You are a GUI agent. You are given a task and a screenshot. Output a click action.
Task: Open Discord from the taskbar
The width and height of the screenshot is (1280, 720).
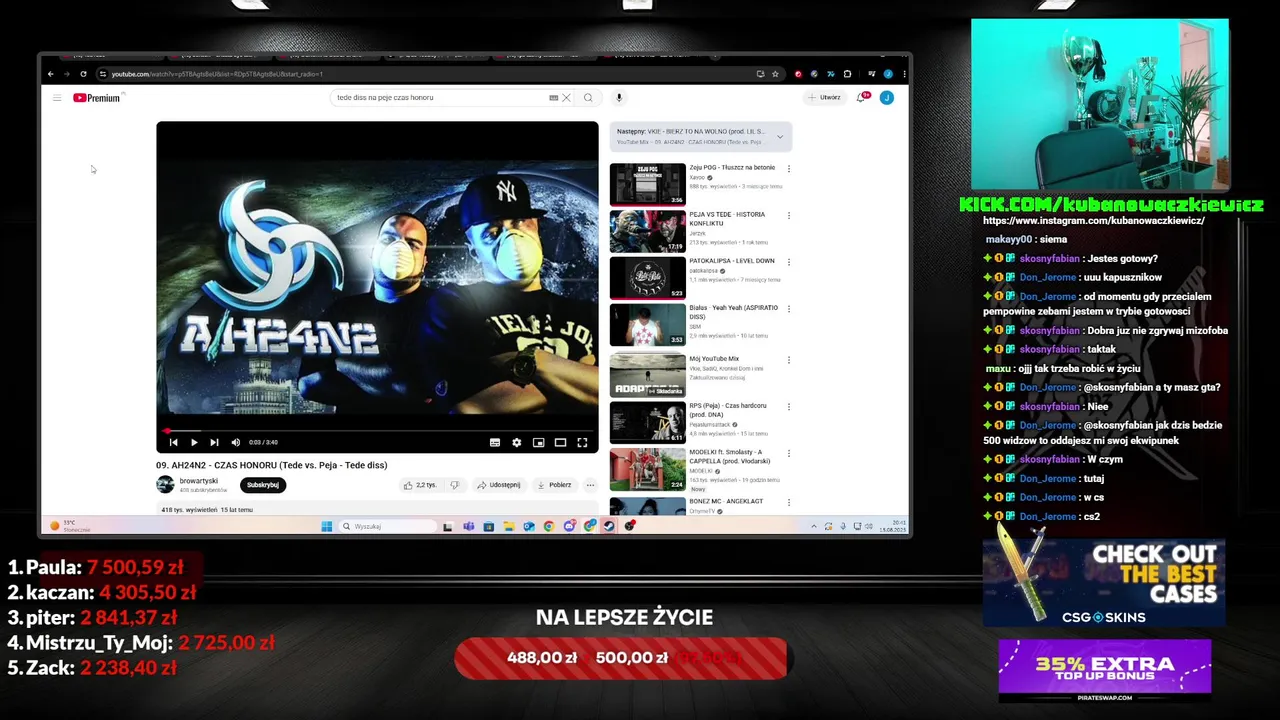[569, 526]
